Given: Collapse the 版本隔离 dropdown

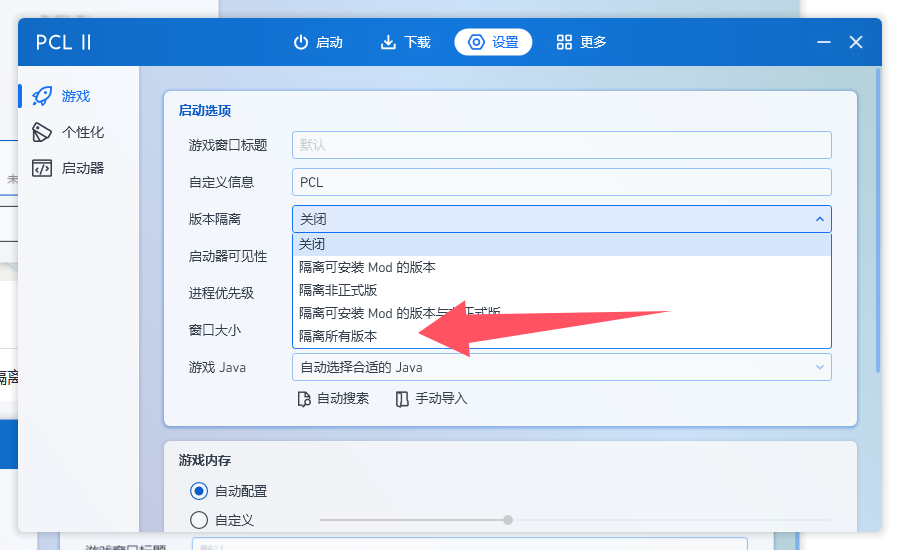Looking at the screenshot, I should click(819, 219).
